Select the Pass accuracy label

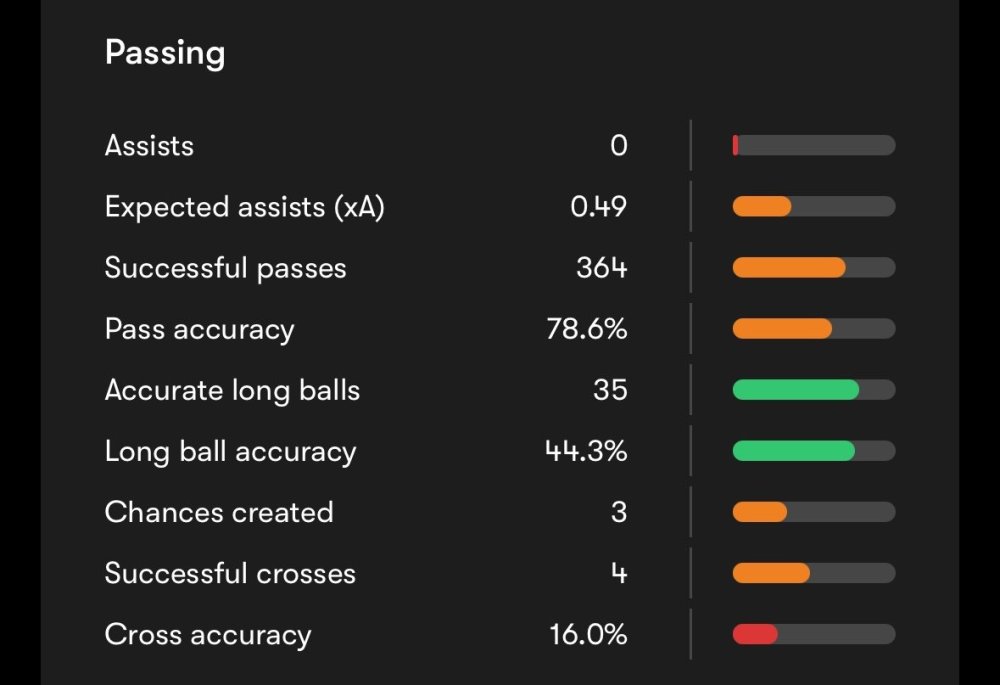point(199,329)
